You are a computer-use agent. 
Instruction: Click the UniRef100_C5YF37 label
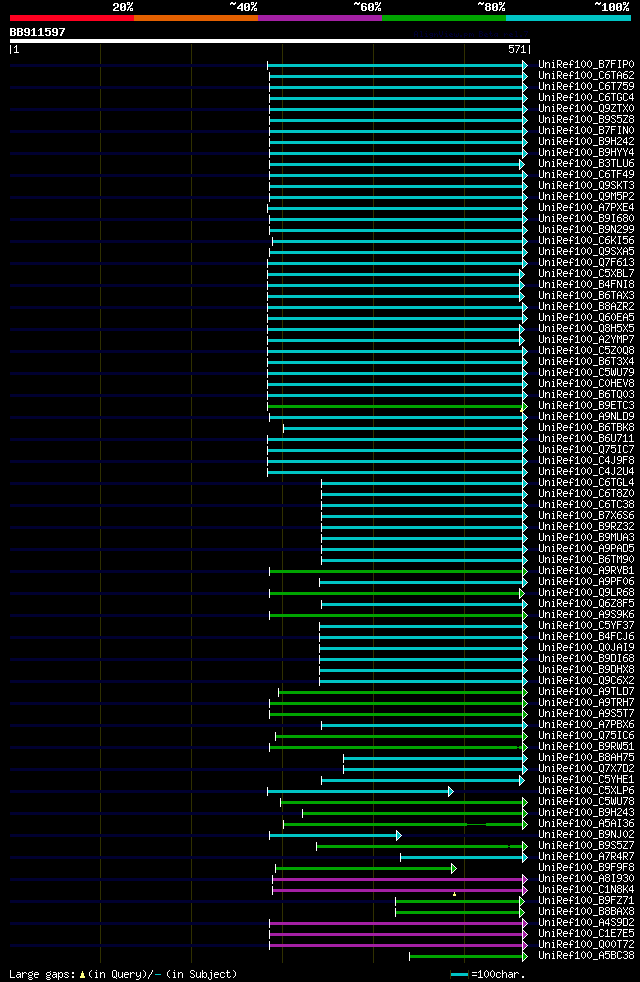tap(586, 626)
